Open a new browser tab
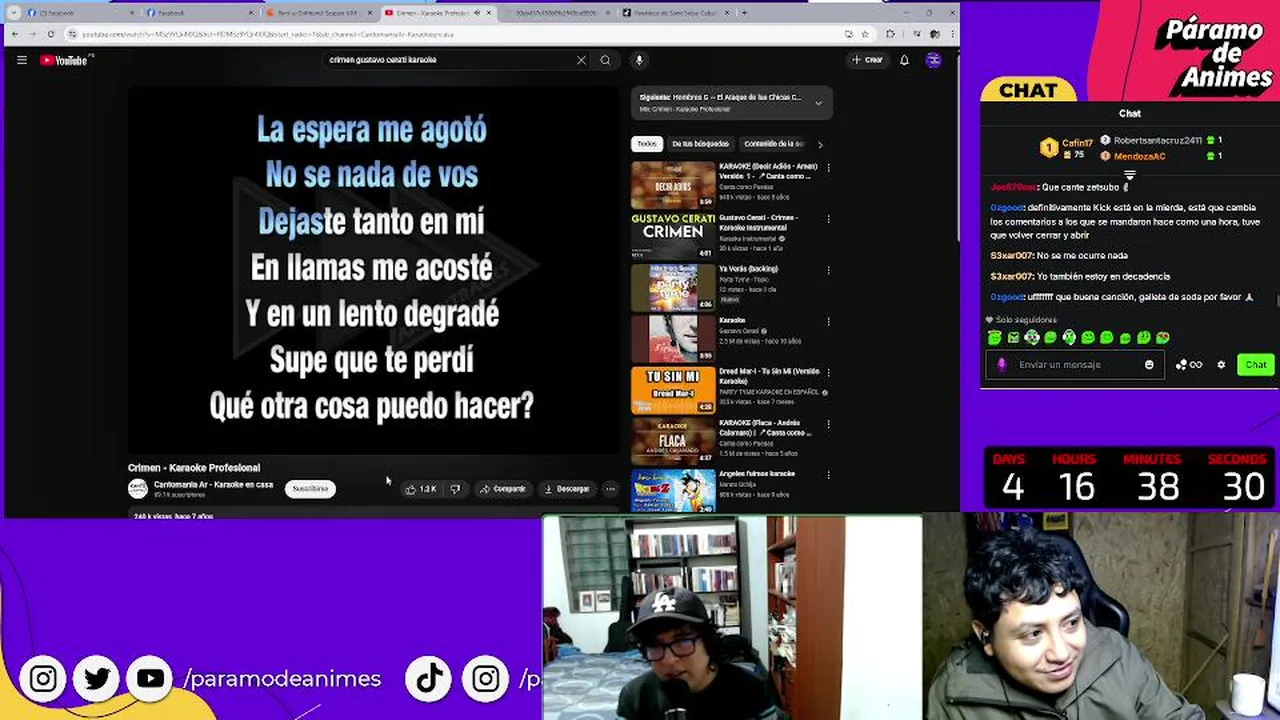 [744, 13]
